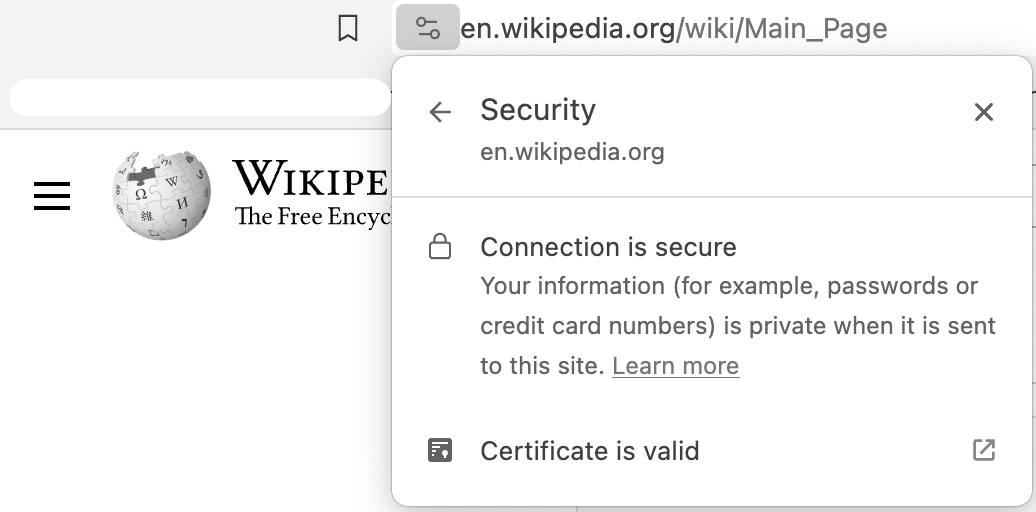Viewport: 1036px width, 512px height.
Task: Click the Wikipedia puzzle globe logo
Action: click(x=162, y=195)
